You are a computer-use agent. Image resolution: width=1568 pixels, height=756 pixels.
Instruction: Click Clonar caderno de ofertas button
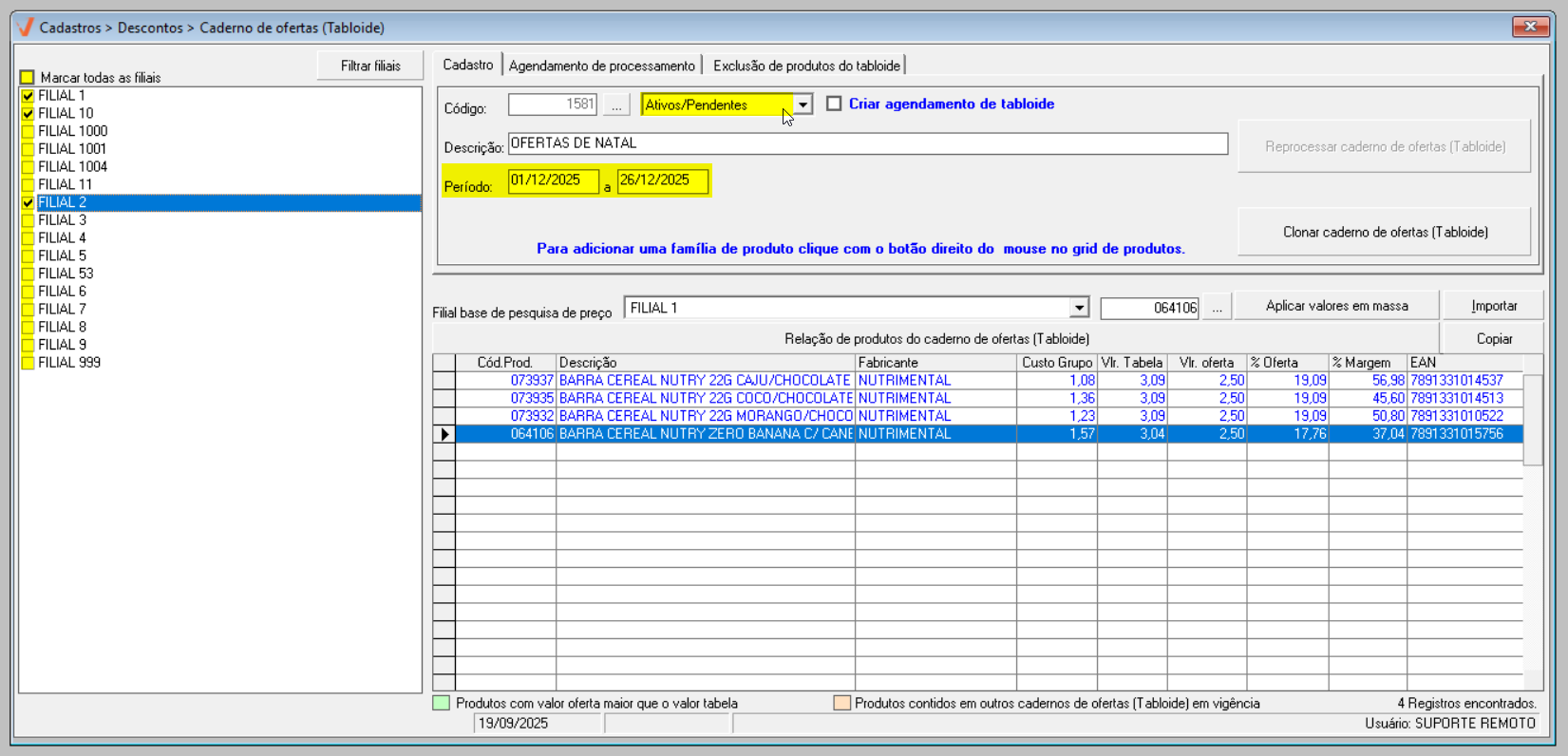coord(1385,232)
